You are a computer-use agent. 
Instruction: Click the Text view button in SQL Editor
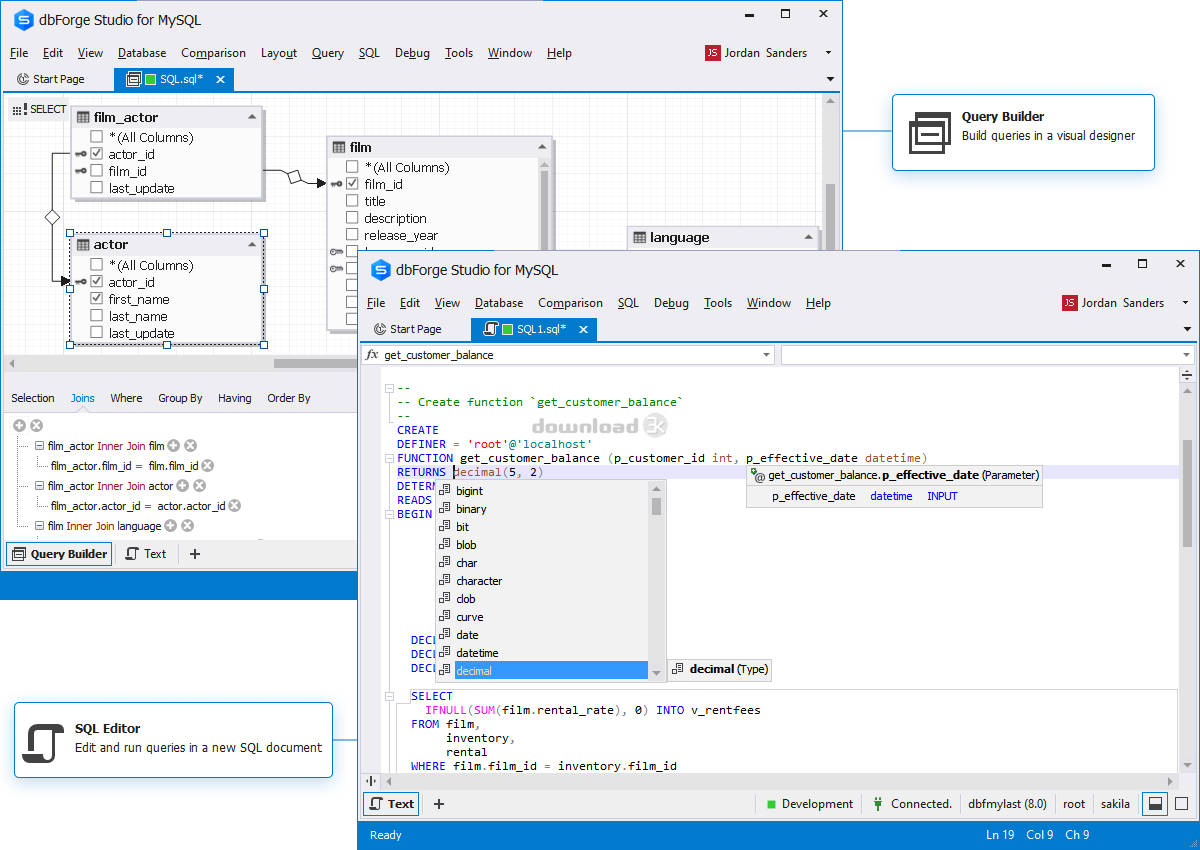pyautogui.click(x=391, y=804)
